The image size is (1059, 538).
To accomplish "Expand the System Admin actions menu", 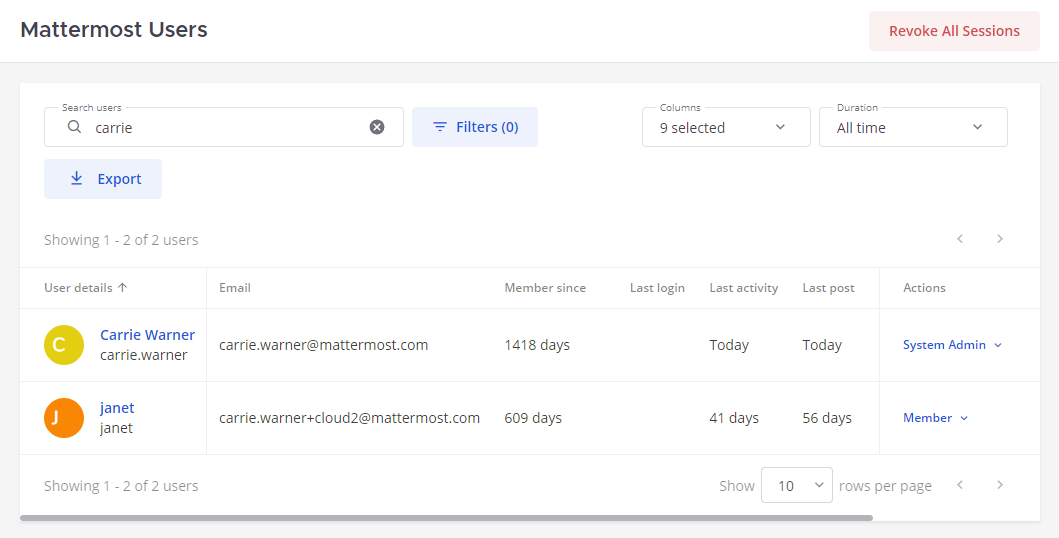I will pos(952,345).
